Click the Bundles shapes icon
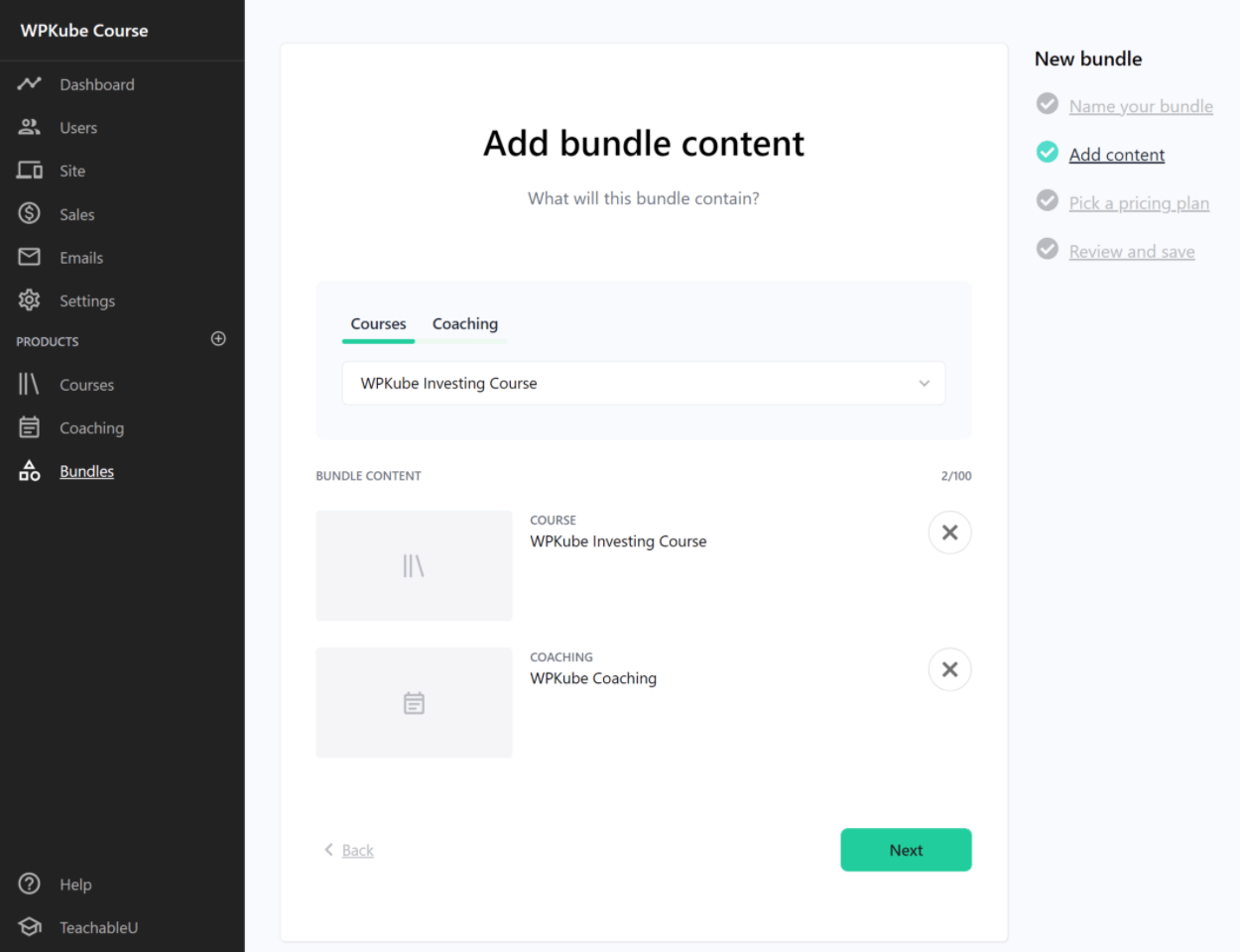The width and height of the screenshot is (1240, 952). coord(30,471)
